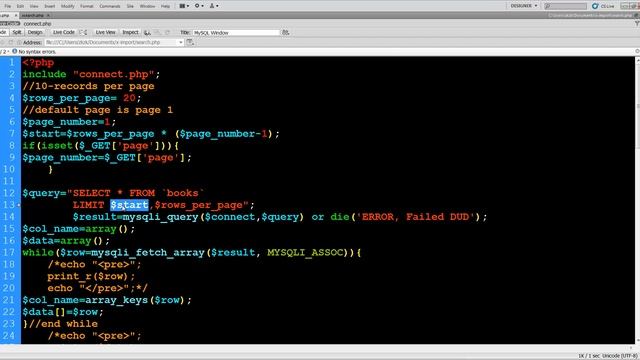Viewport: 640px width, 360px height.
Task: Open the Commands menu
Action: [x=110, y=6]
